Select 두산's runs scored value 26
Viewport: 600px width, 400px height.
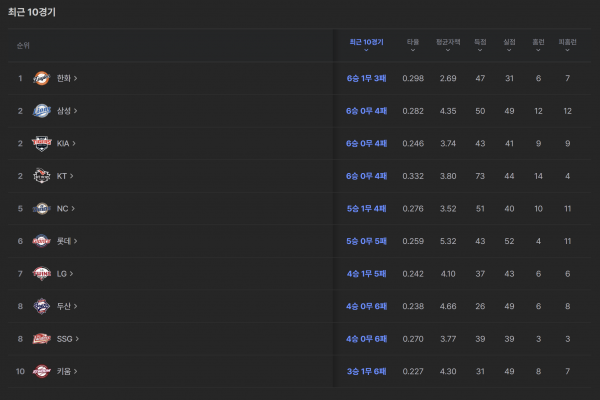(x=480, y=306)
